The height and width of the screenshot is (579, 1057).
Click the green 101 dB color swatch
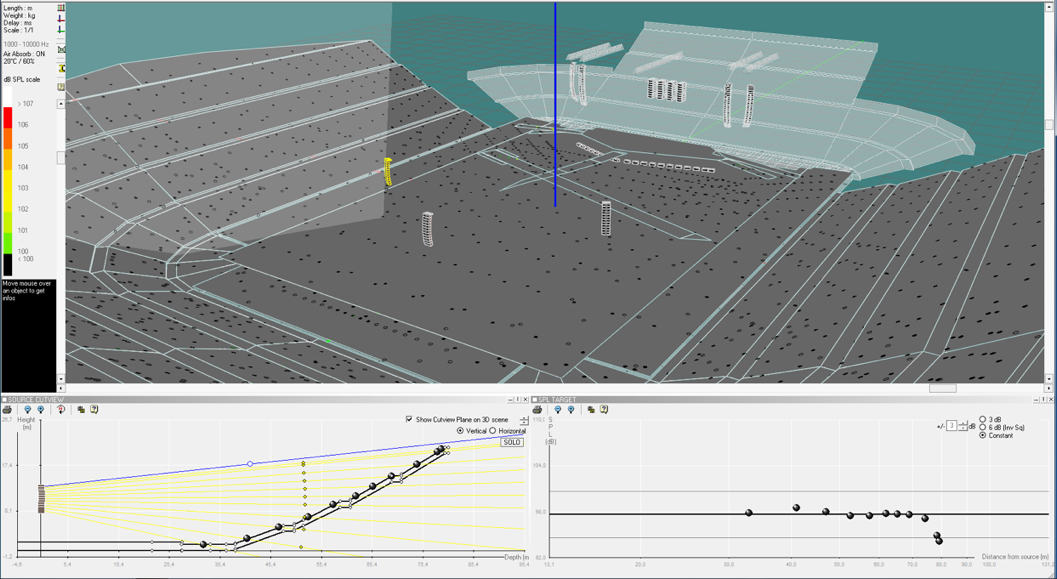7,222
